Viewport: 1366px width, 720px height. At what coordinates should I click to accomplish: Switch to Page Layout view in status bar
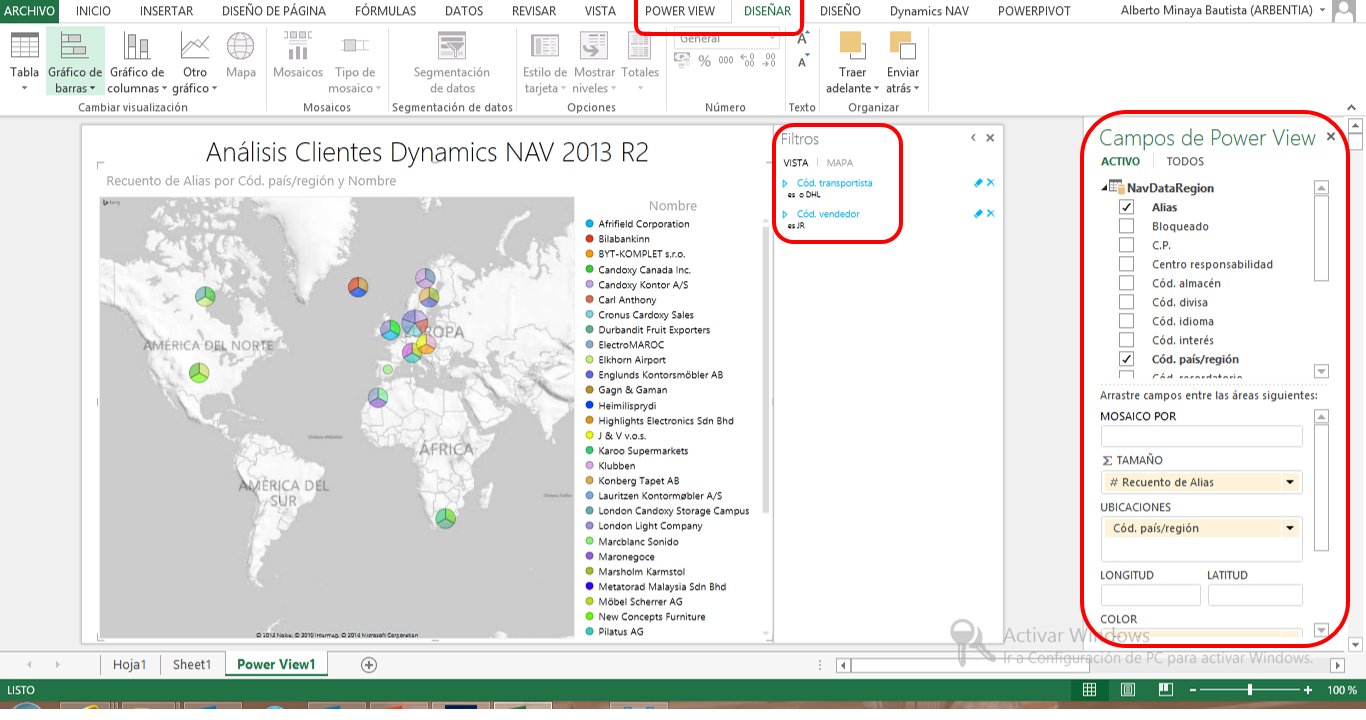1127,690
